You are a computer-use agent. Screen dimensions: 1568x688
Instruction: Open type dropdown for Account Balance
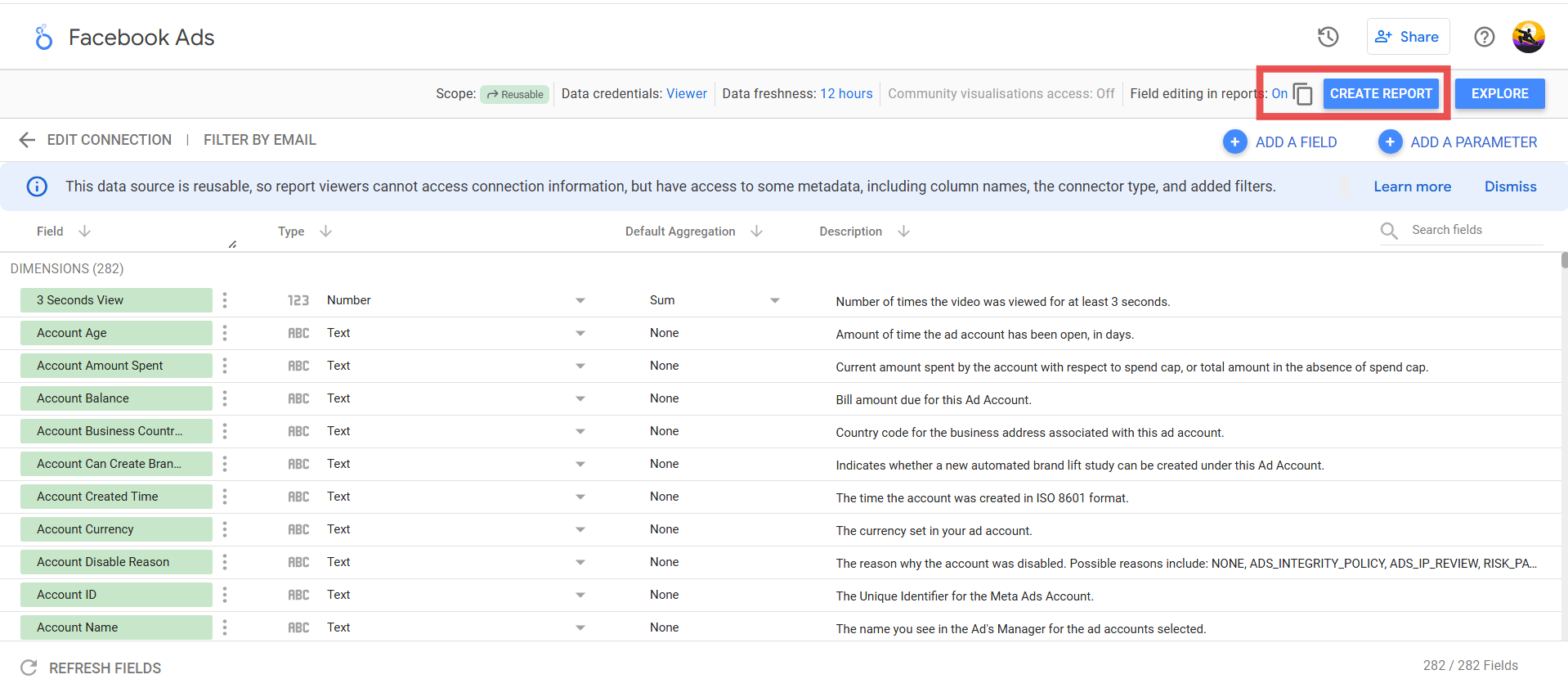click(580, 399)
